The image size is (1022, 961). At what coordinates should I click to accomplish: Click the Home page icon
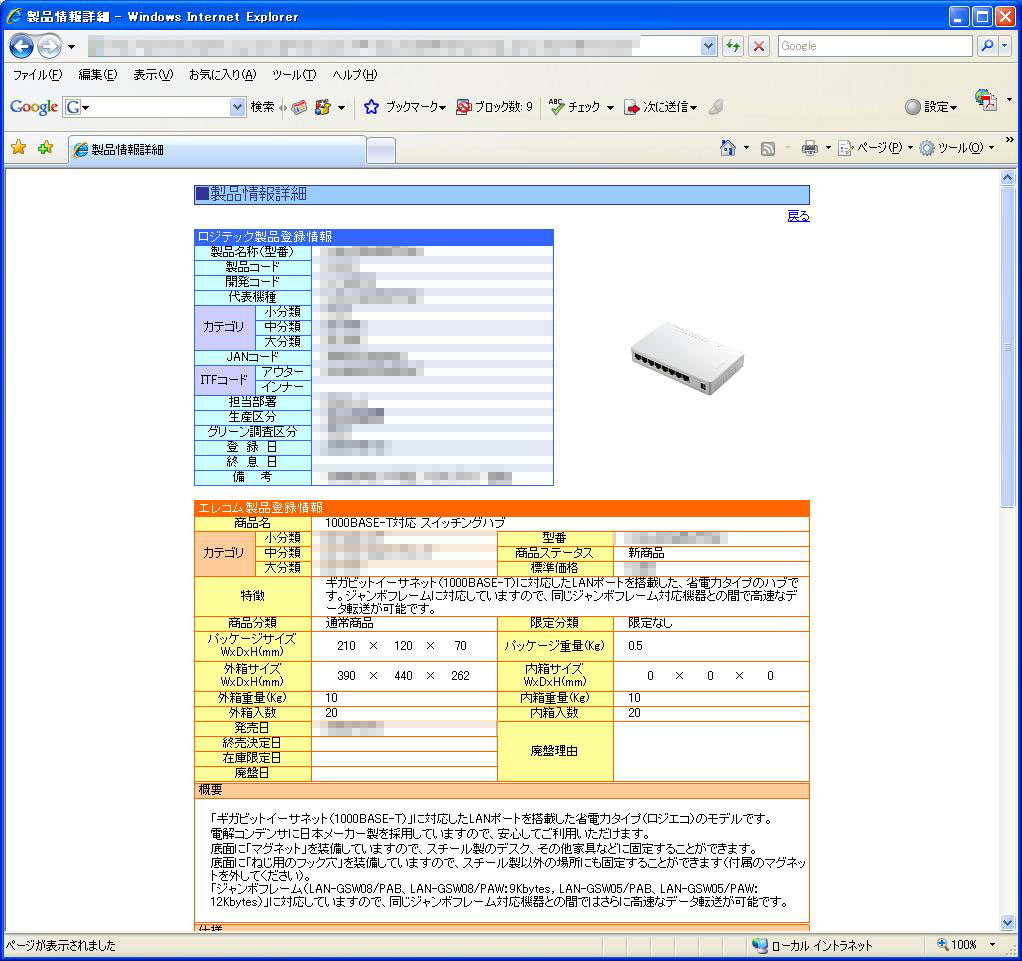727,148
